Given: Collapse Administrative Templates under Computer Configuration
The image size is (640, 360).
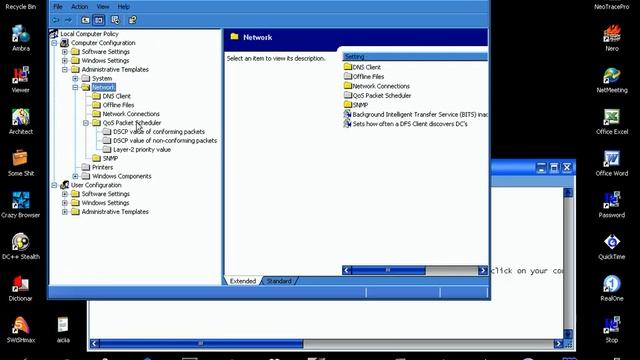Looking at the screenshot, I should tap(65, 70).
